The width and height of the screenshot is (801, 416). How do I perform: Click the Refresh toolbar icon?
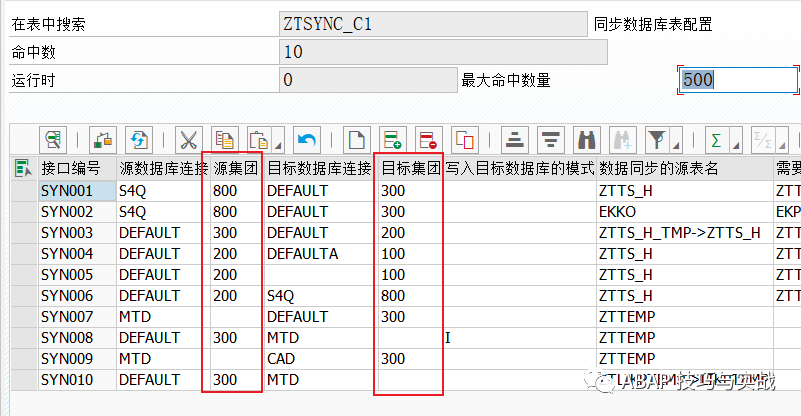(138, 140)
